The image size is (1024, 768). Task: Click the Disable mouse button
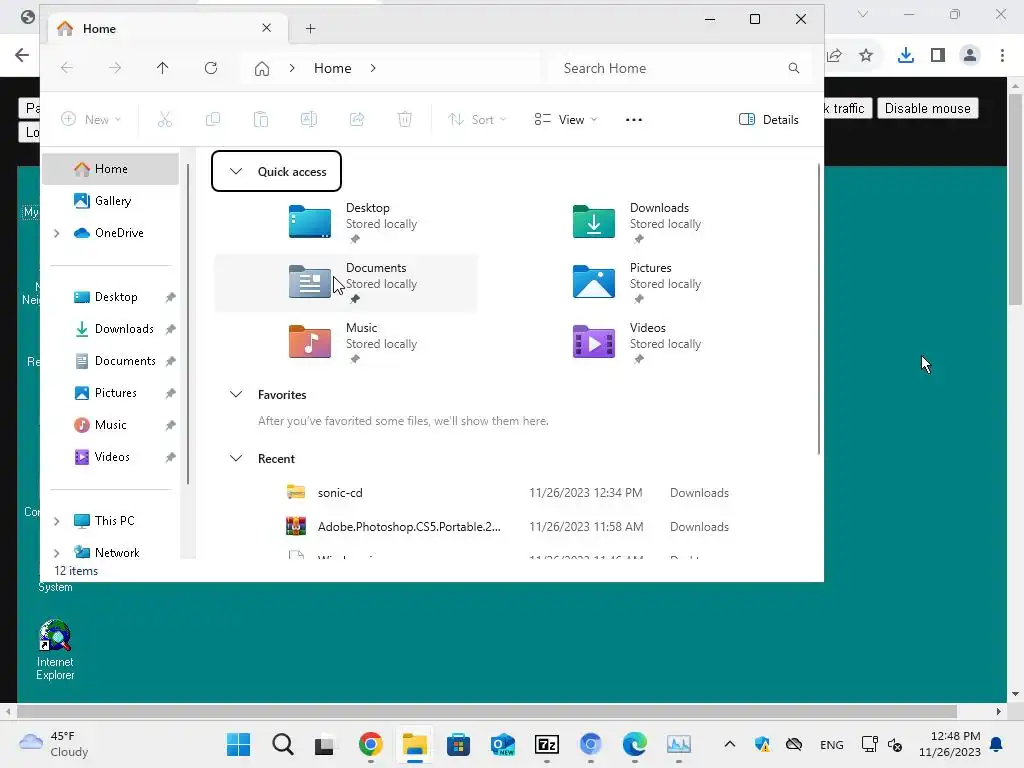927,108
